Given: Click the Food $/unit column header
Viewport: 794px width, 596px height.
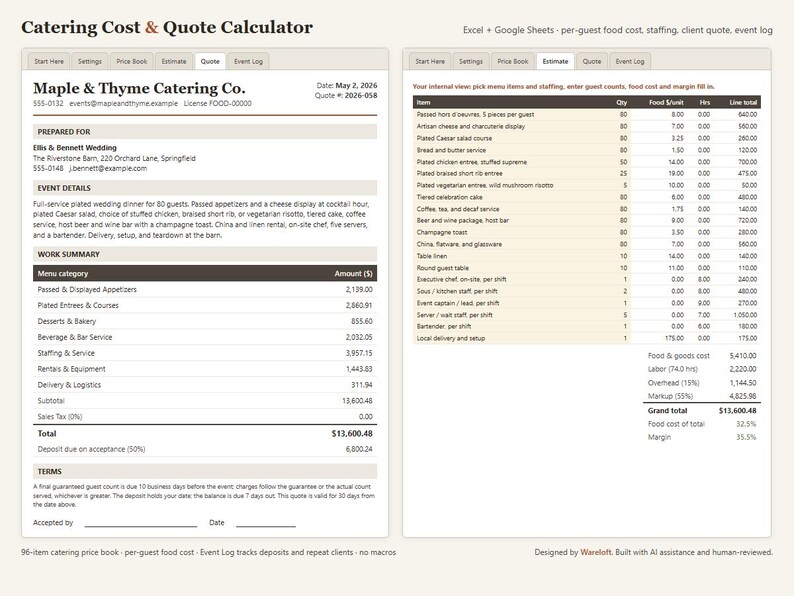Looking at the screenshot, I should 666,102.
